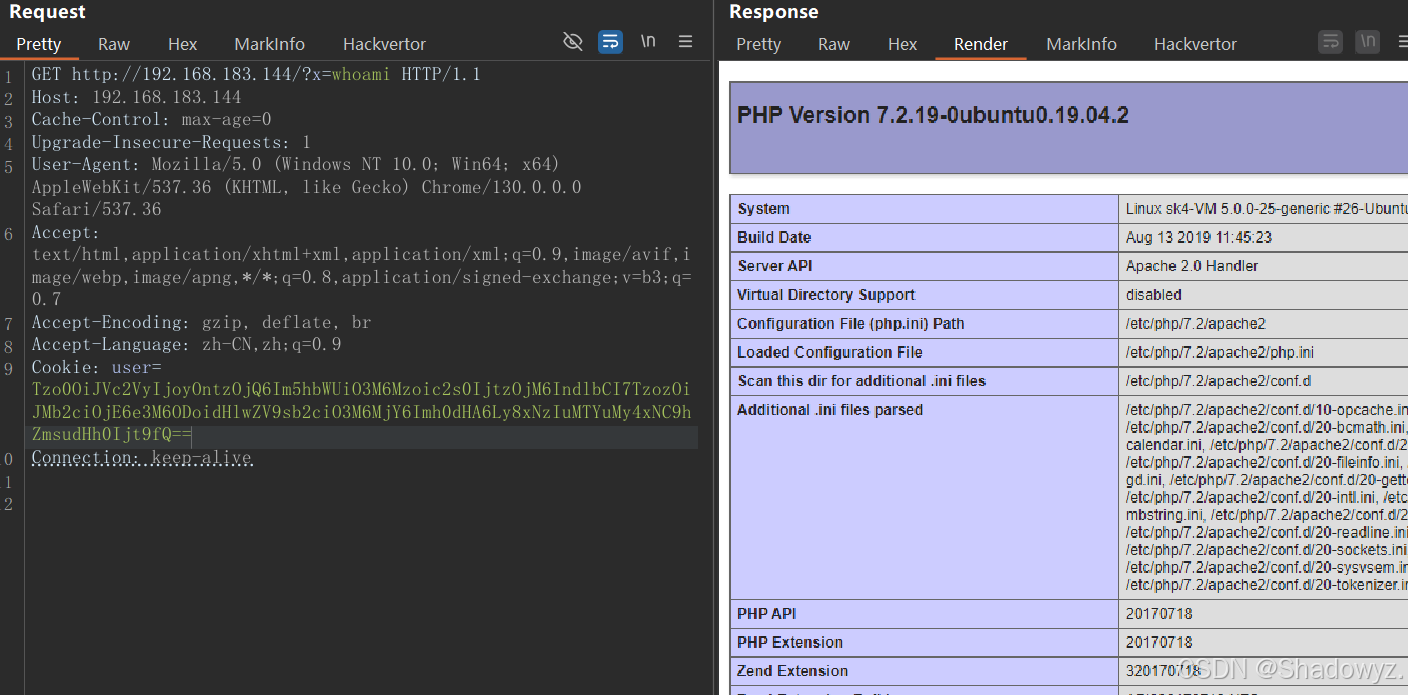Switch to Raw tab in Request
This screenshot has height=695, width=1408.
pyautogui.click(x=114, y=44)
